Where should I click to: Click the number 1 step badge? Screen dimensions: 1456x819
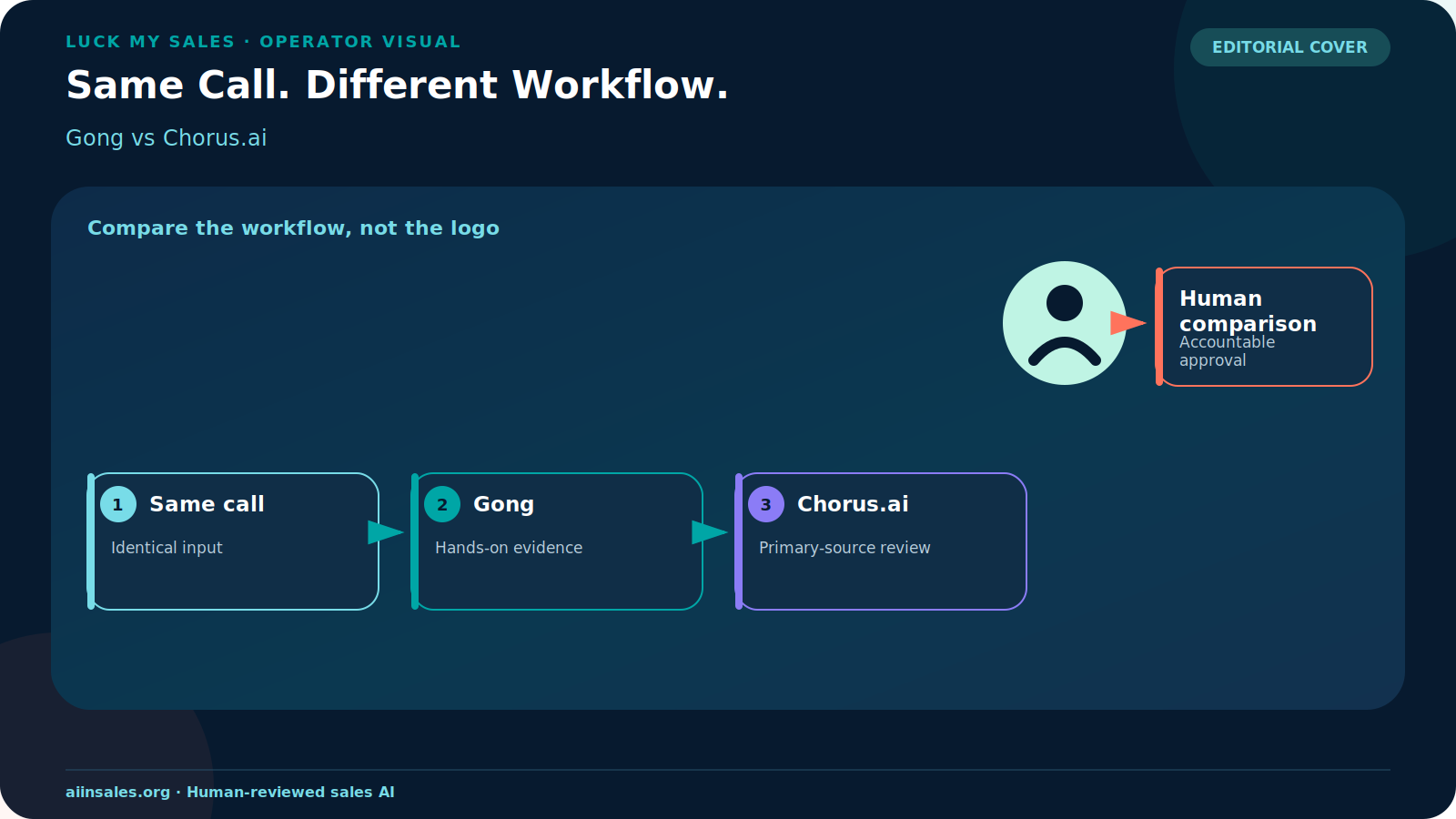click(118, 504)
